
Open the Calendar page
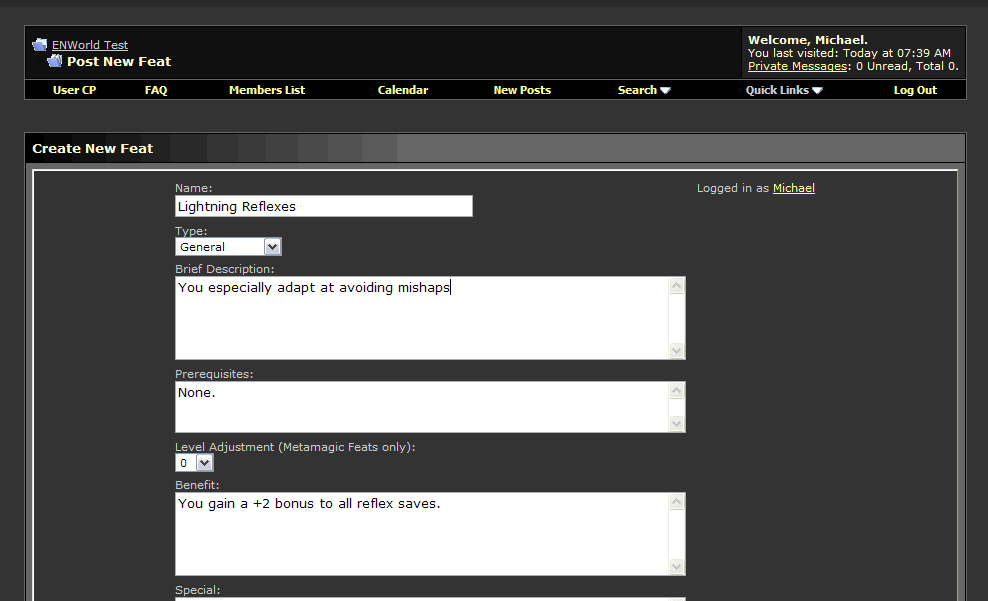tap(403, 90)
